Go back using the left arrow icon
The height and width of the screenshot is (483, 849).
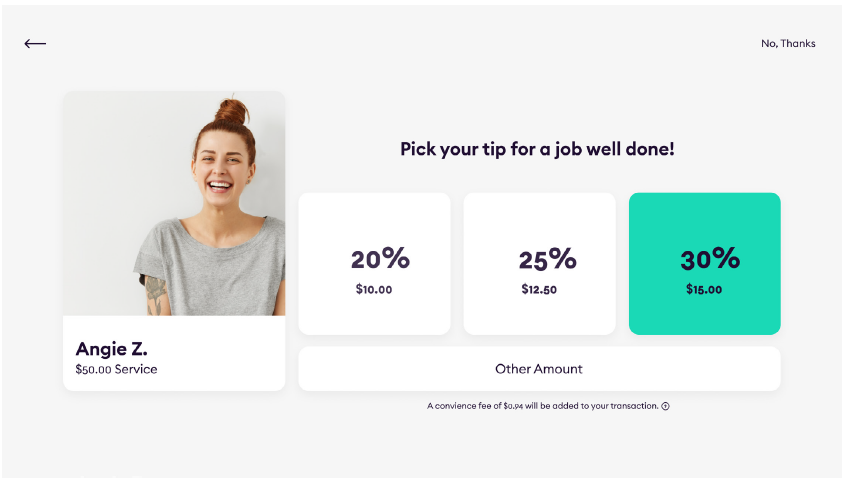tap(35, 44)
